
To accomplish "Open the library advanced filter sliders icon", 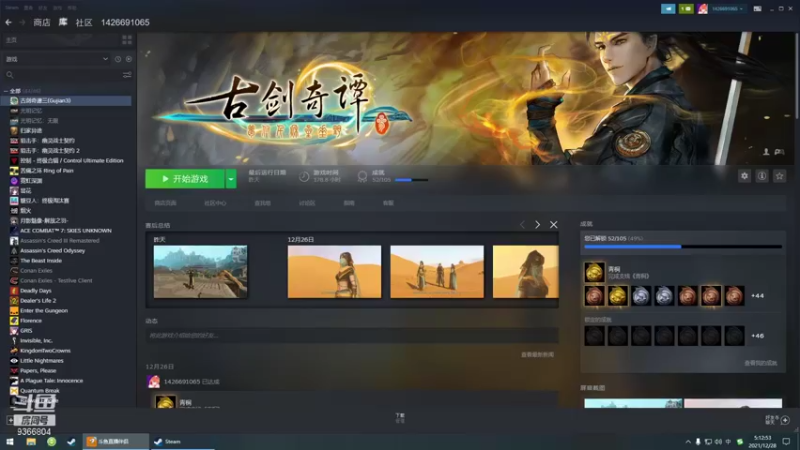I will (x=127, y=75).
